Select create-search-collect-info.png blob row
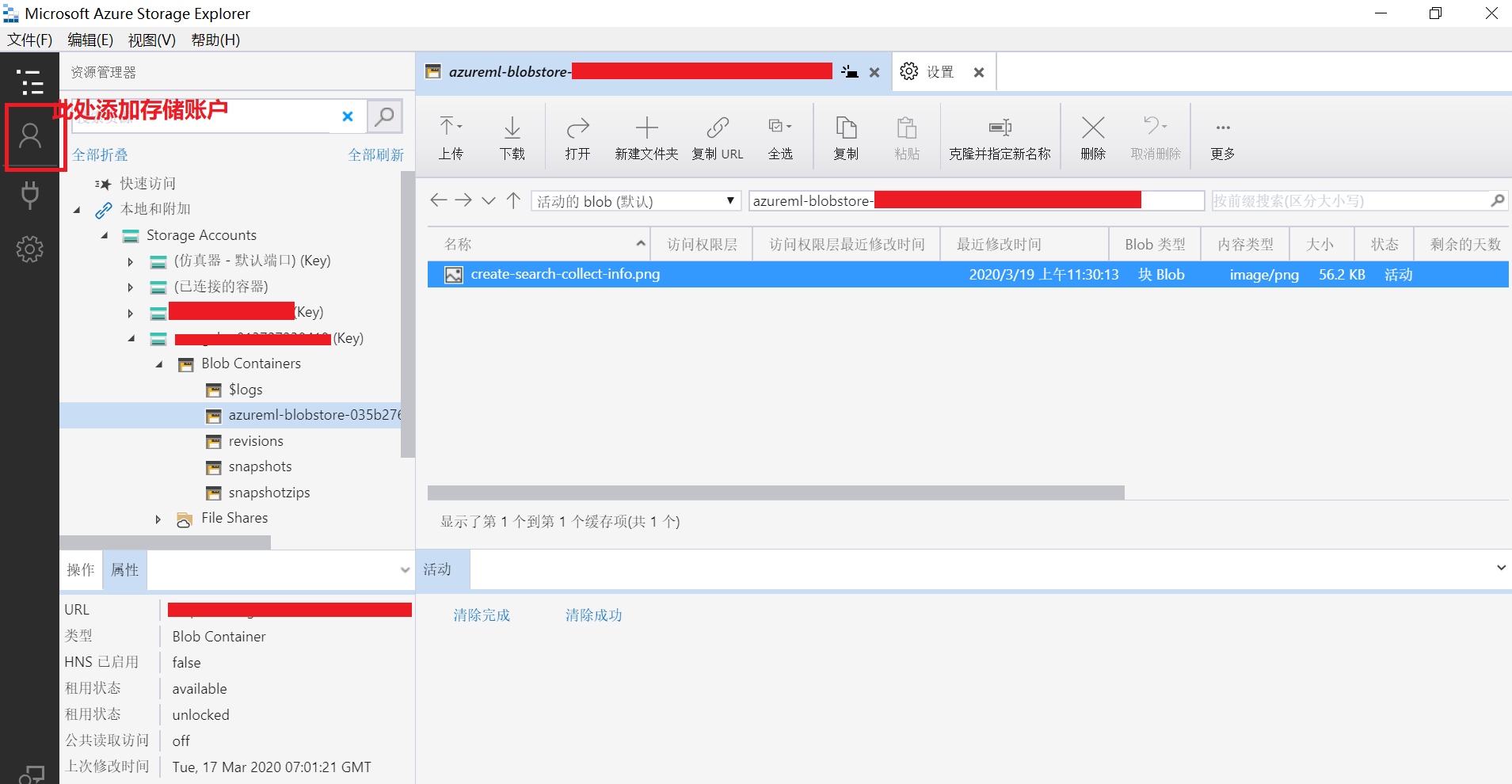1512x784 pixels. point(968,274)
